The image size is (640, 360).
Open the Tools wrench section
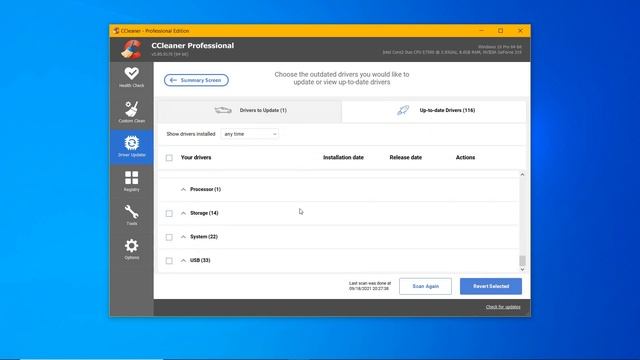coord(131,215)
